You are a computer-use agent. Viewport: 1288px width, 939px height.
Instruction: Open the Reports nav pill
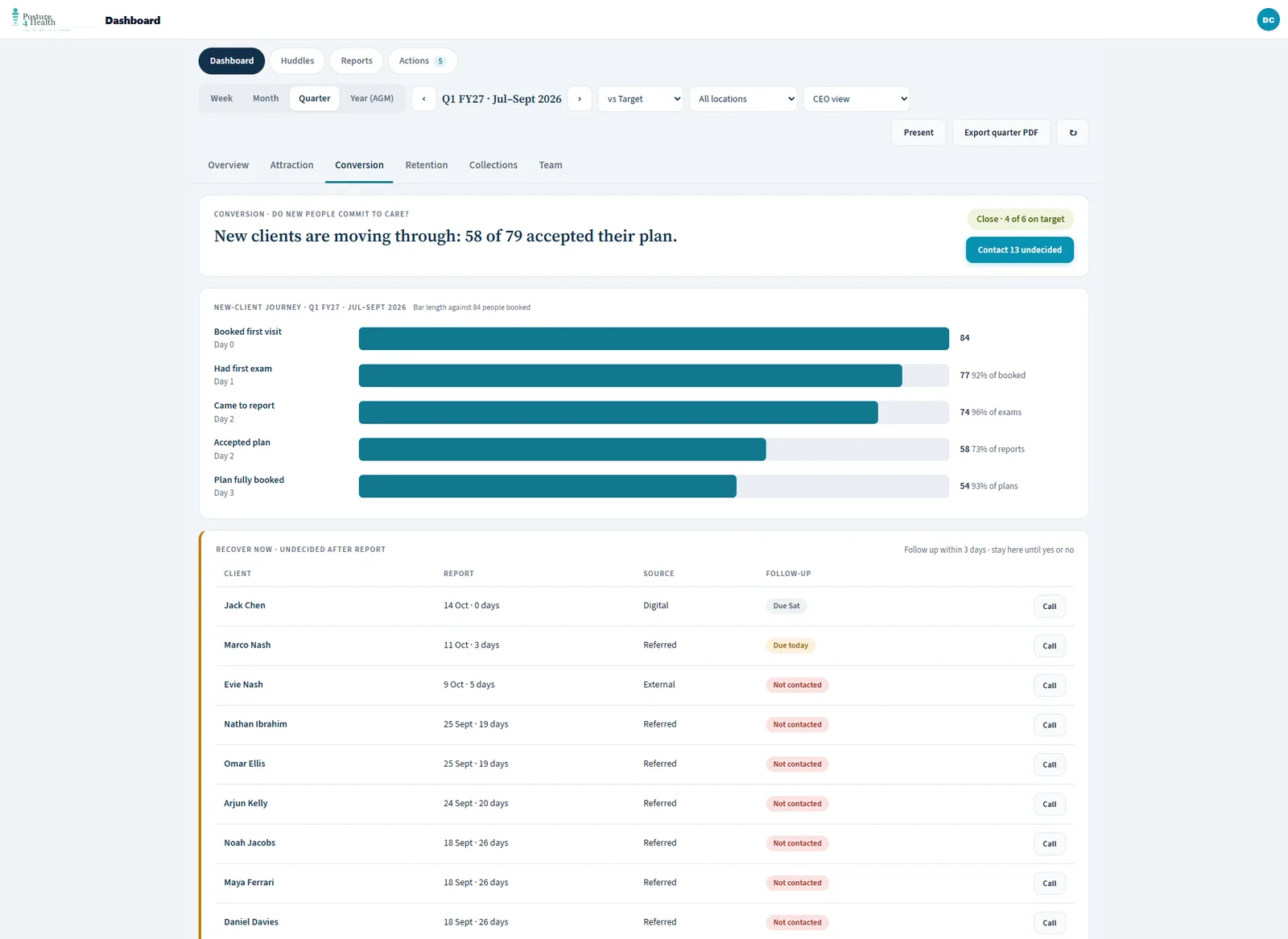357,61
